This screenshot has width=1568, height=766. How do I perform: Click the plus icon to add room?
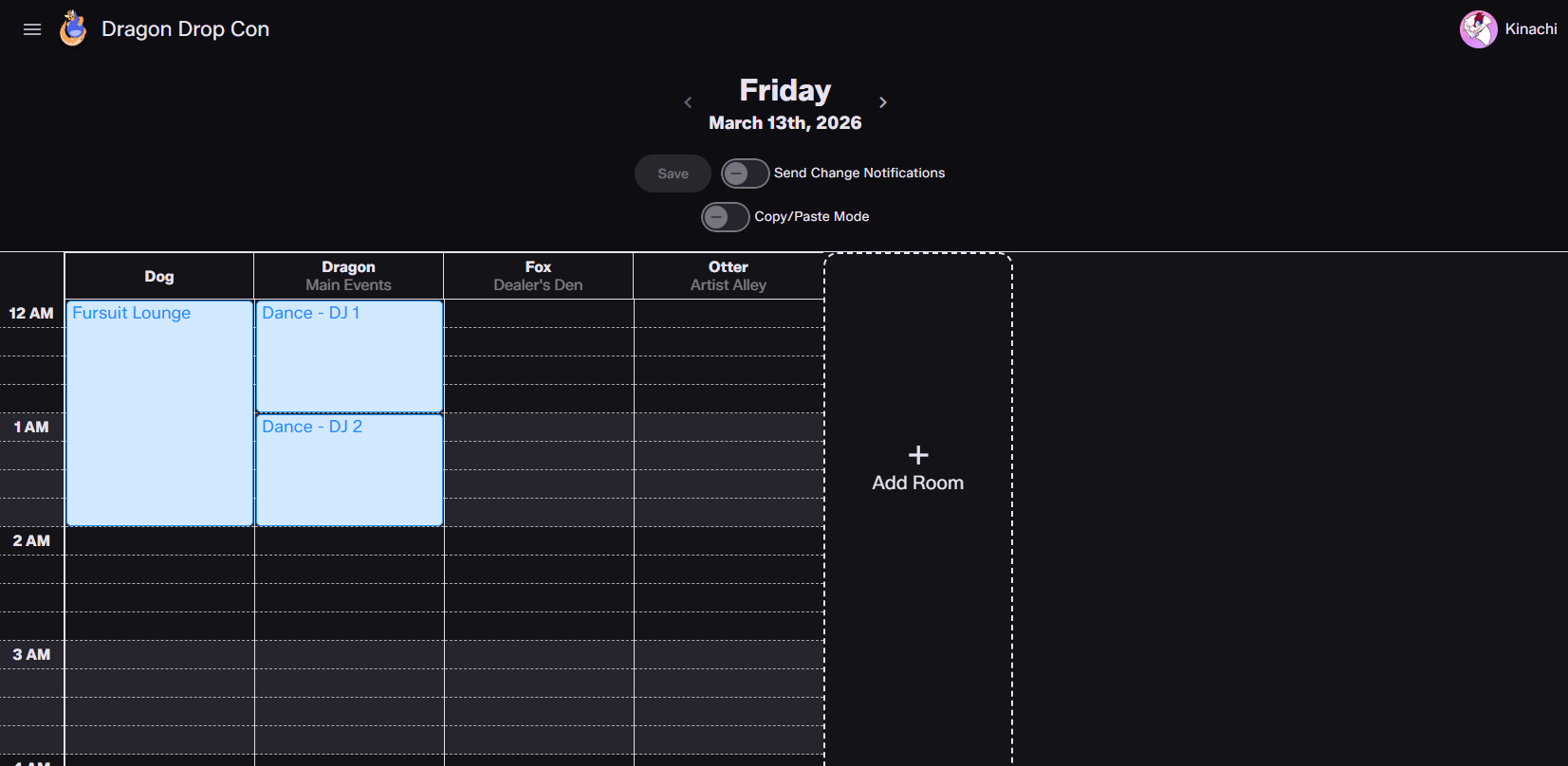click(x=917, y=455)
